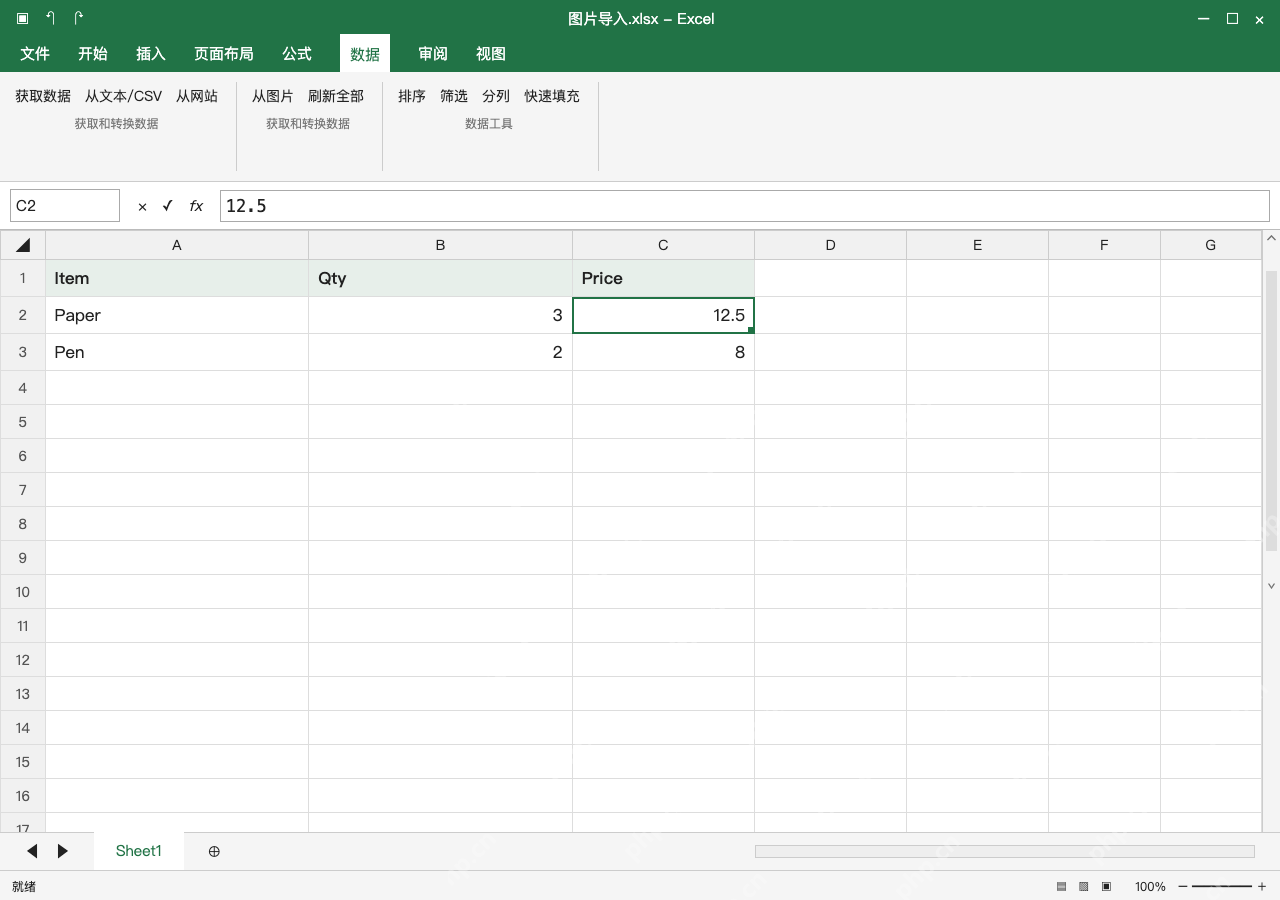
Task: Enable 筛选 filter on the data
Action: click(x=454, y=96)
